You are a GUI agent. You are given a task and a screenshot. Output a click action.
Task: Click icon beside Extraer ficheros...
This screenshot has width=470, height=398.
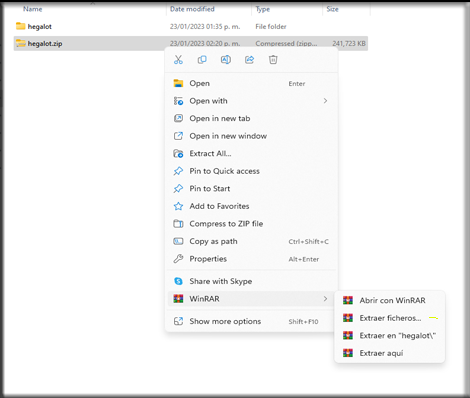pyautogui.click(x=348, y=318)
